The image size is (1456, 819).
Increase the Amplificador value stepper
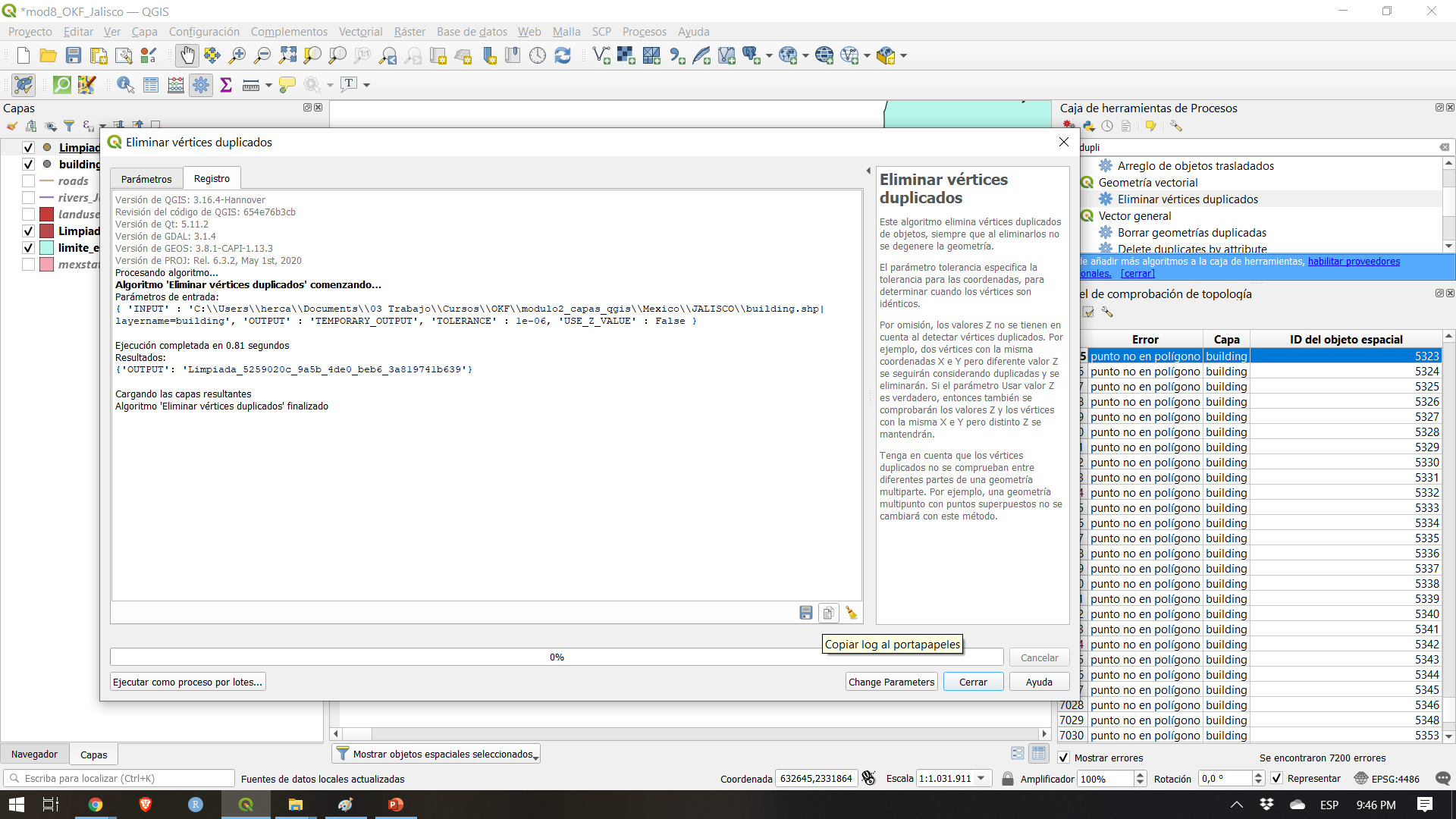click(1140, 775)
